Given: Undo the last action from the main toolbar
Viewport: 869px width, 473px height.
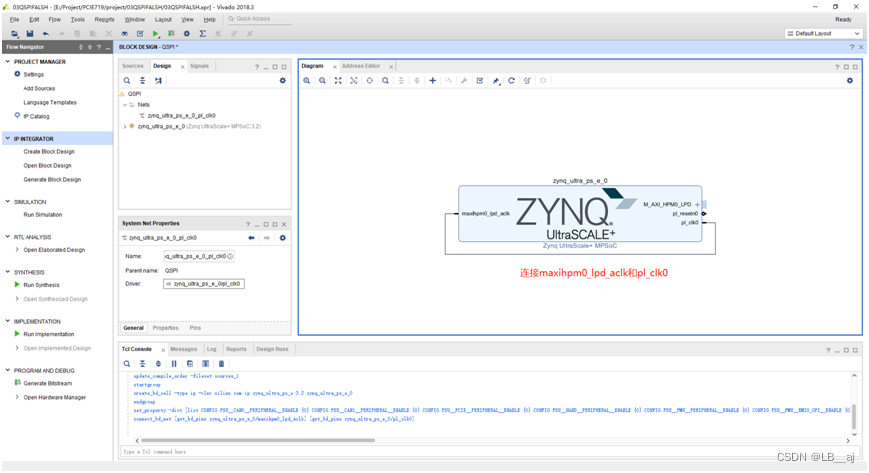Looking at the screenshot, I should click(x=46, y=34).
